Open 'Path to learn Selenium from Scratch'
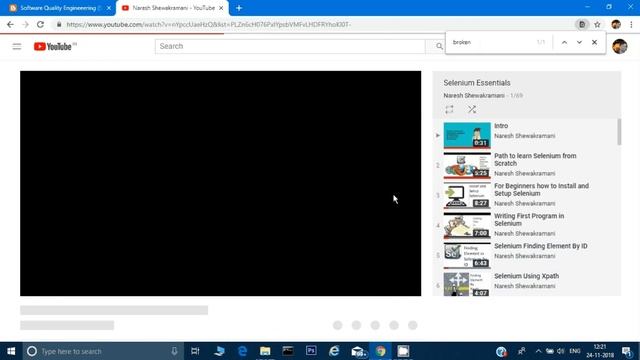Image resolution: width=640 pixels, height=360 pixels. (535, 160)
